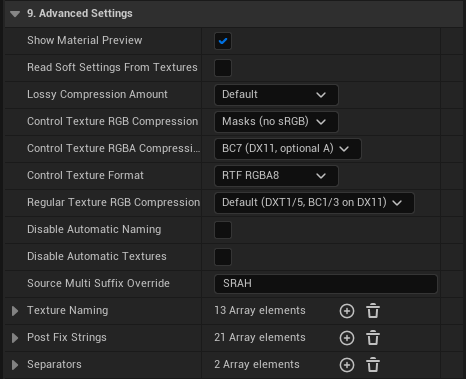Enable Read Soft Settings From Textures
Viewport: 466px width, 379px height.
[223, 68]
